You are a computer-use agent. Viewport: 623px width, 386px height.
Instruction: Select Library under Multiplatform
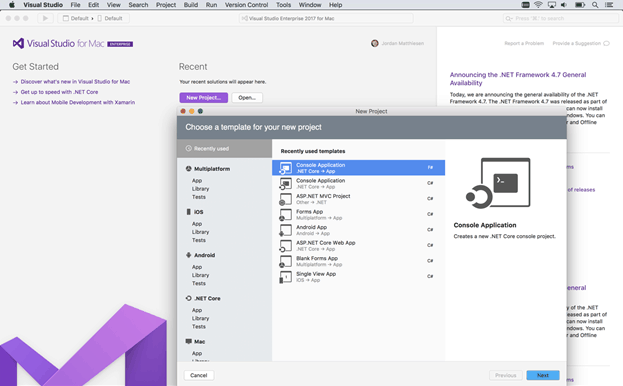(x=200, y=189)
